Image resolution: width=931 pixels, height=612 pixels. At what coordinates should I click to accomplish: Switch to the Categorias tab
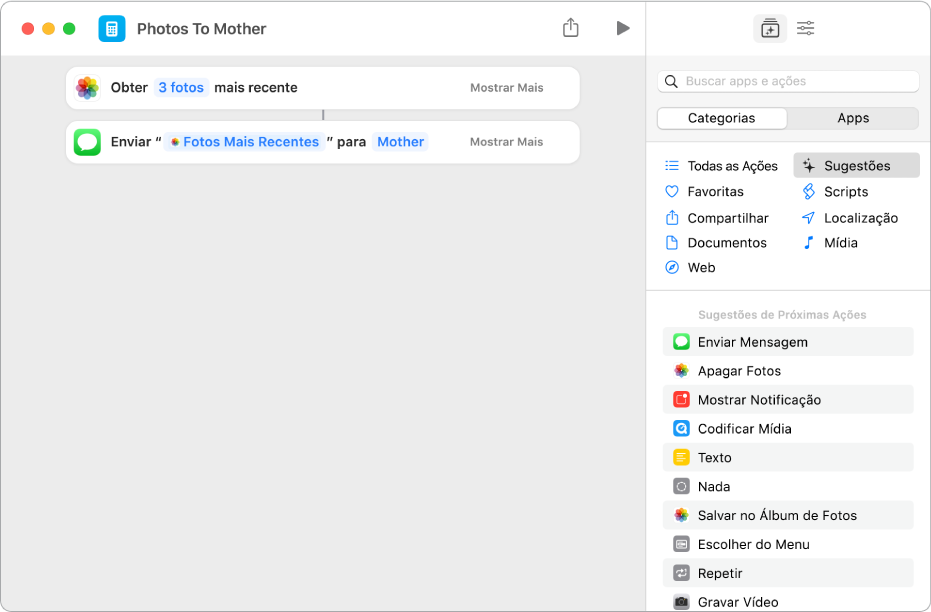(721, 118)
